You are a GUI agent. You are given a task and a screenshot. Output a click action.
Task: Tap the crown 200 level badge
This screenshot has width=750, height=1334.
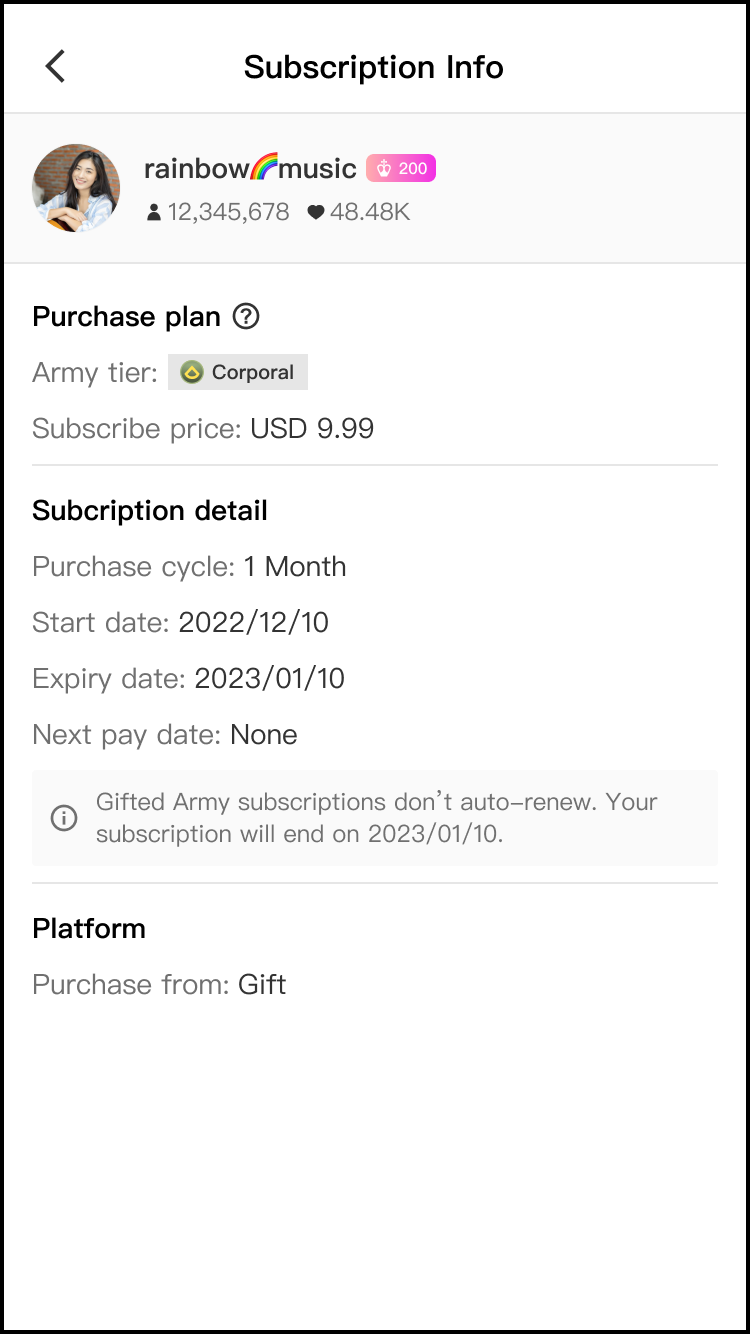pyautogui.click(x=401, y=169)
